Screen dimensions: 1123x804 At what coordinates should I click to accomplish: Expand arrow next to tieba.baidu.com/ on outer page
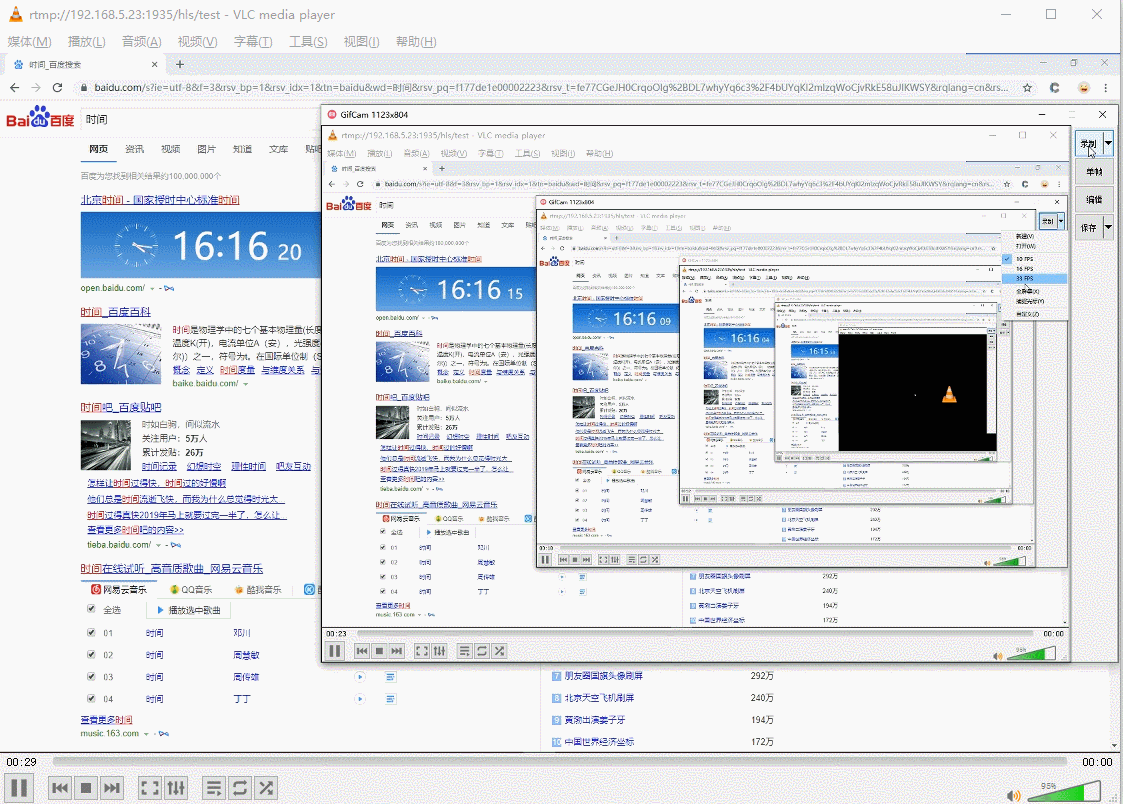(158, 545)
